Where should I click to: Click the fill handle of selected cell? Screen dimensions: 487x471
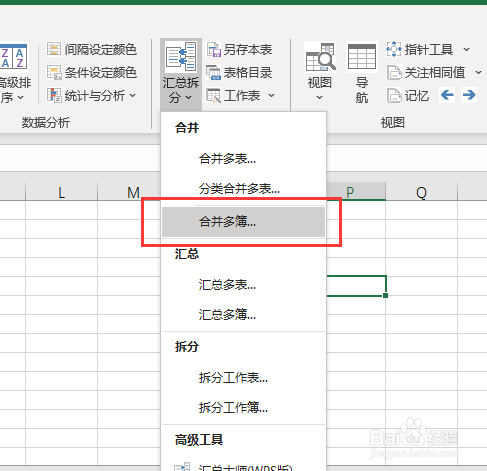point(386,295)
